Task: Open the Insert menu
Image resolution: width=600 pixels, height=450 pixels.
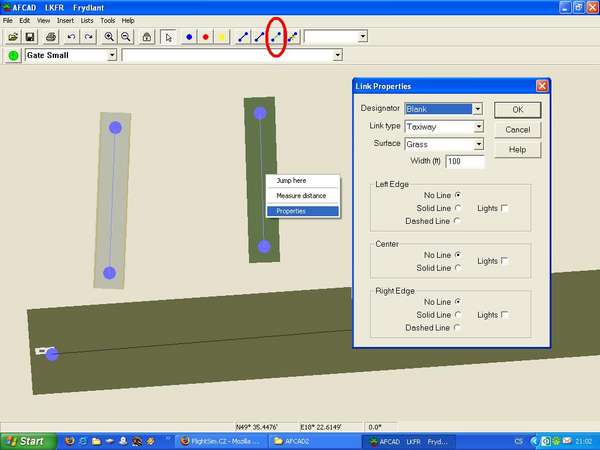Action: click(x=65, y=20)
